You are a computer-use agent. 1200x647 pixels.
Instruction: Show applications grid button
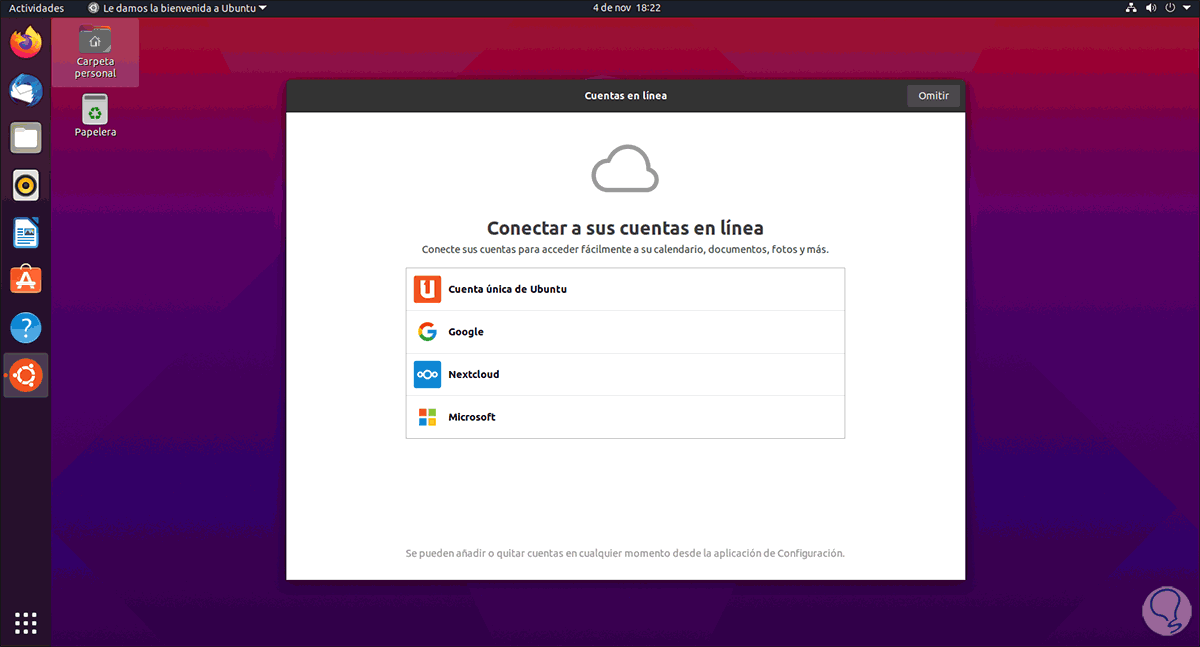26,623
